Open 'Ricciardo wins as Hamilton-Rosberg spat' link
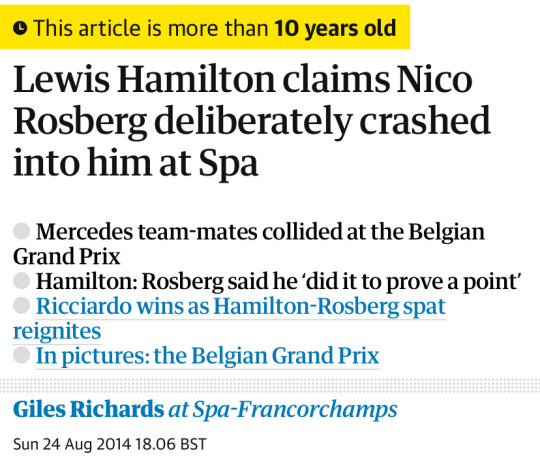This screenshot has width=540, height=460. [x=241, y=306]
